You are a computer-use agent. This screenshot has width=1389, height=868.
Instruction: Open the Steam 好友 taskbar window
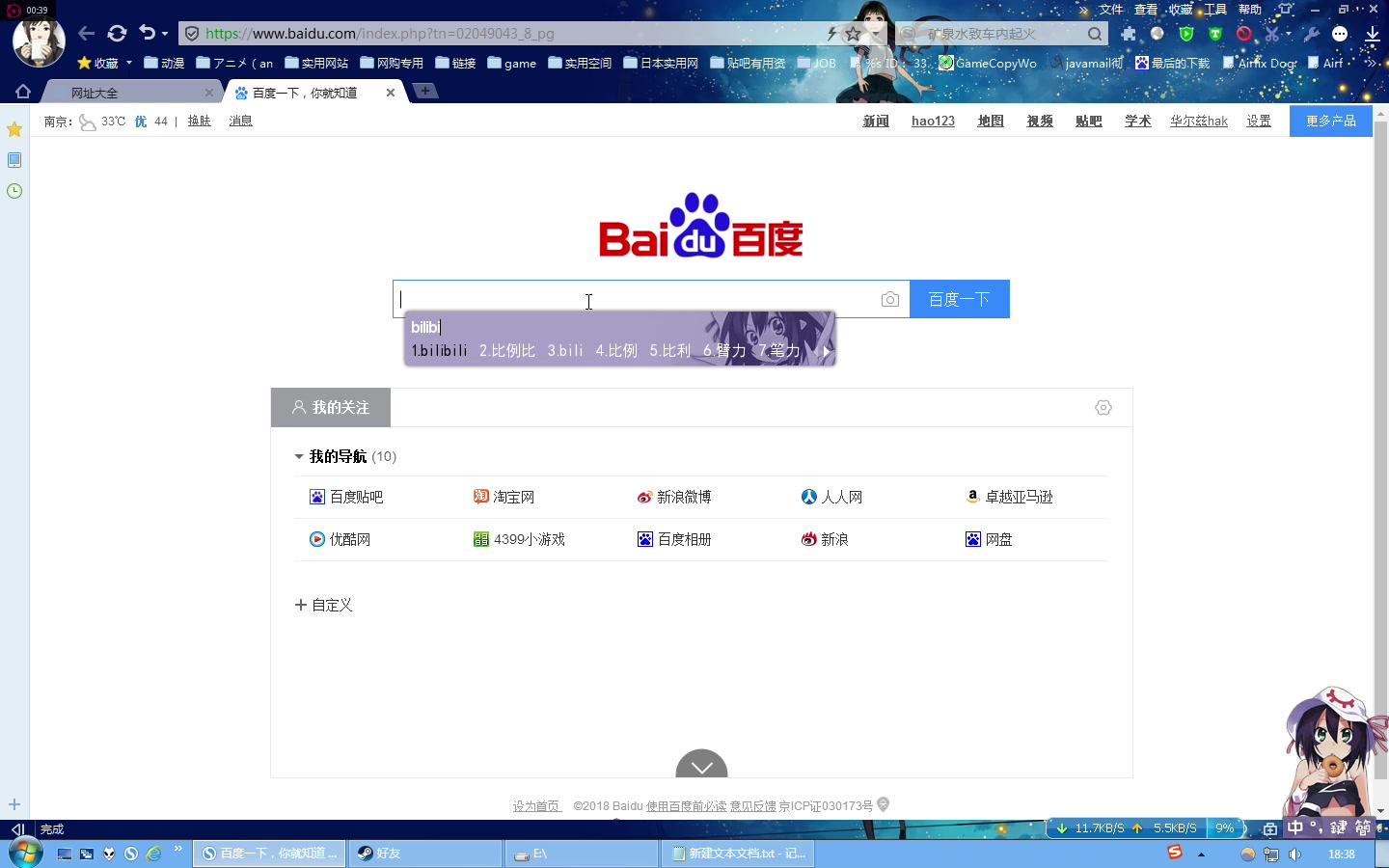(x=424, y=854)
